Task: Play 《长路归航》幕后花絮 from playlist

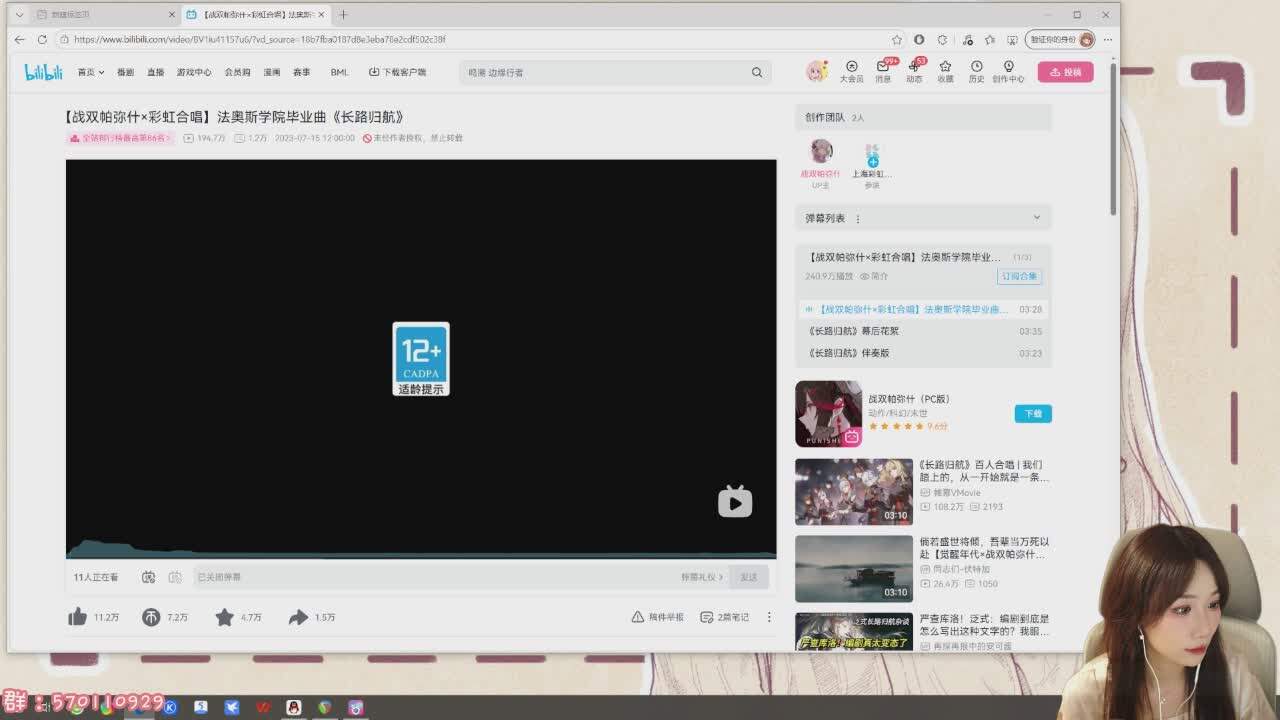Action: (924, 331)
